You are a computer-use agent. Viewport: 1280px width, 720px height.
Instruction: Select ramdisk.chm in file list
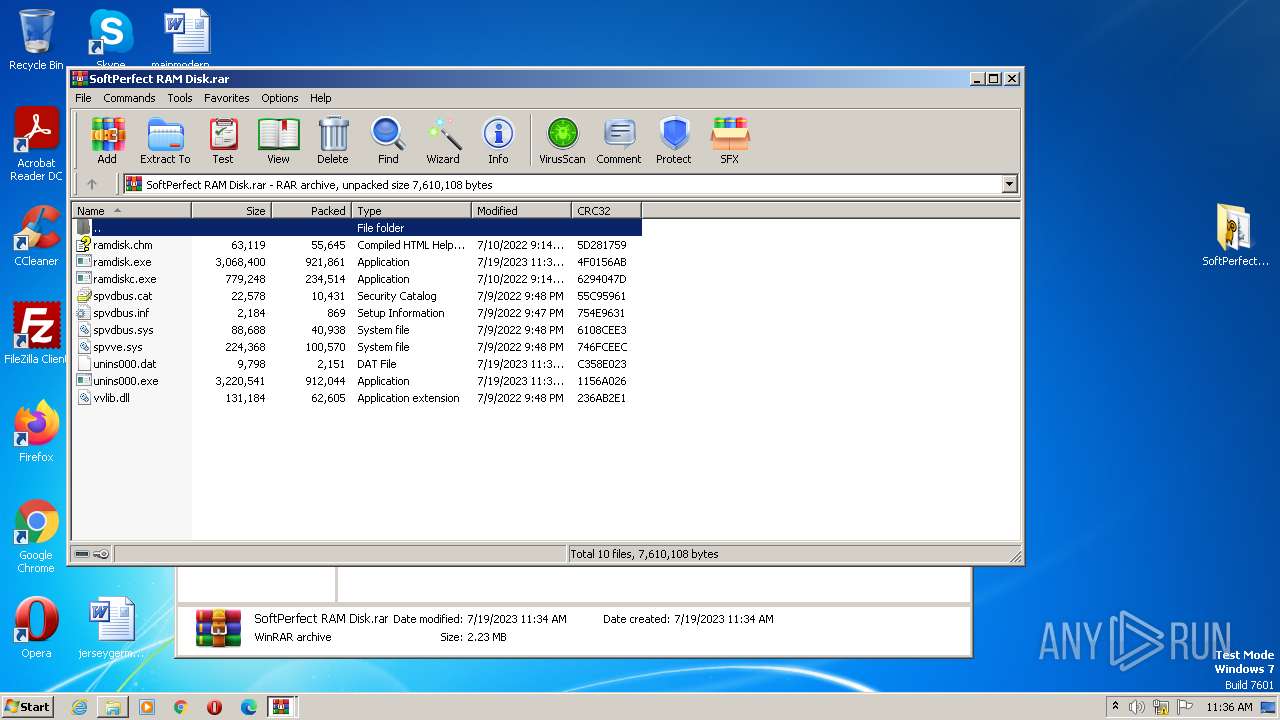357,245
